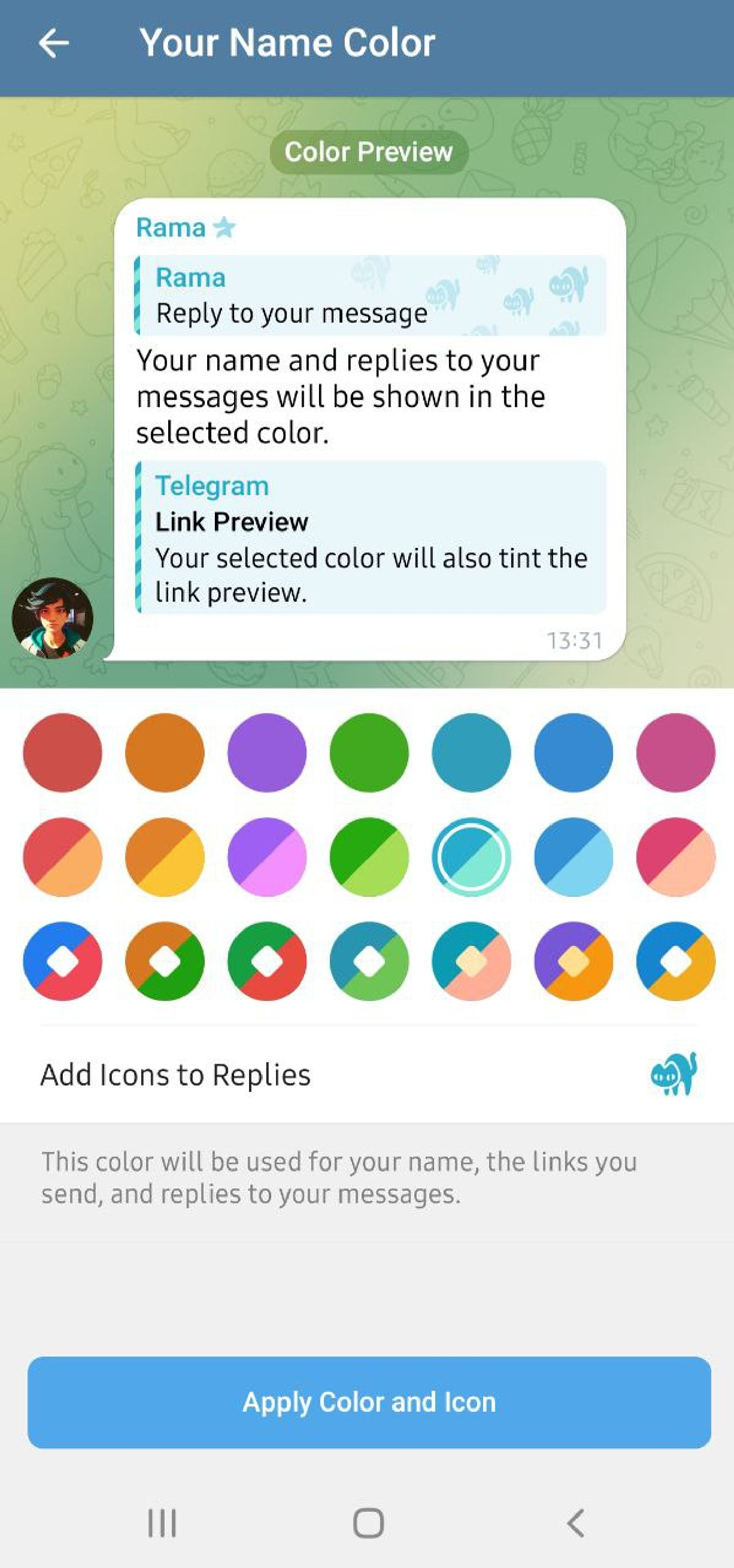Tap the cat icon beside Add Icons to Replies
734x1568 pixels.
point(674,1074)
